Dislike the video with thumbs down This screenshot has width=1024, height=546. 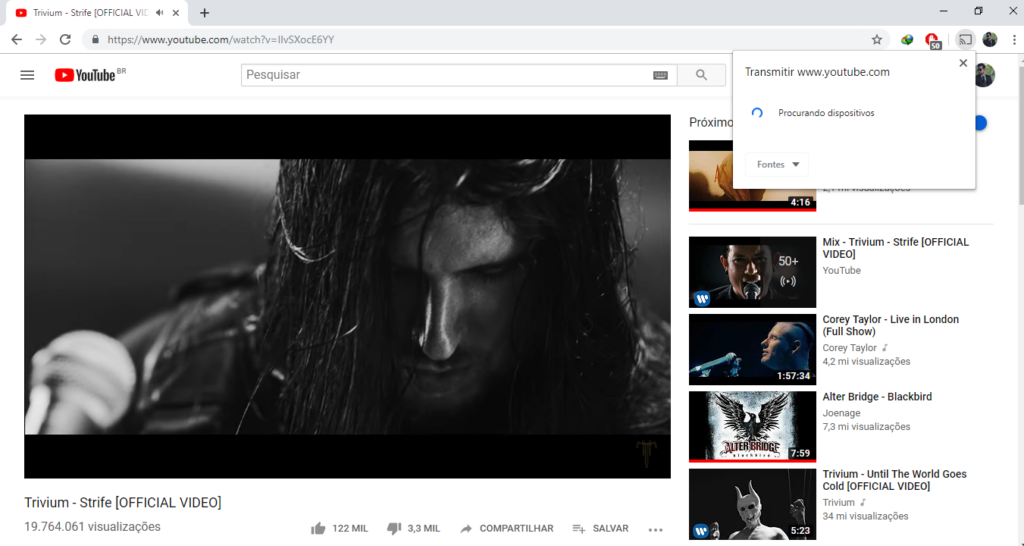coord(394,528)
